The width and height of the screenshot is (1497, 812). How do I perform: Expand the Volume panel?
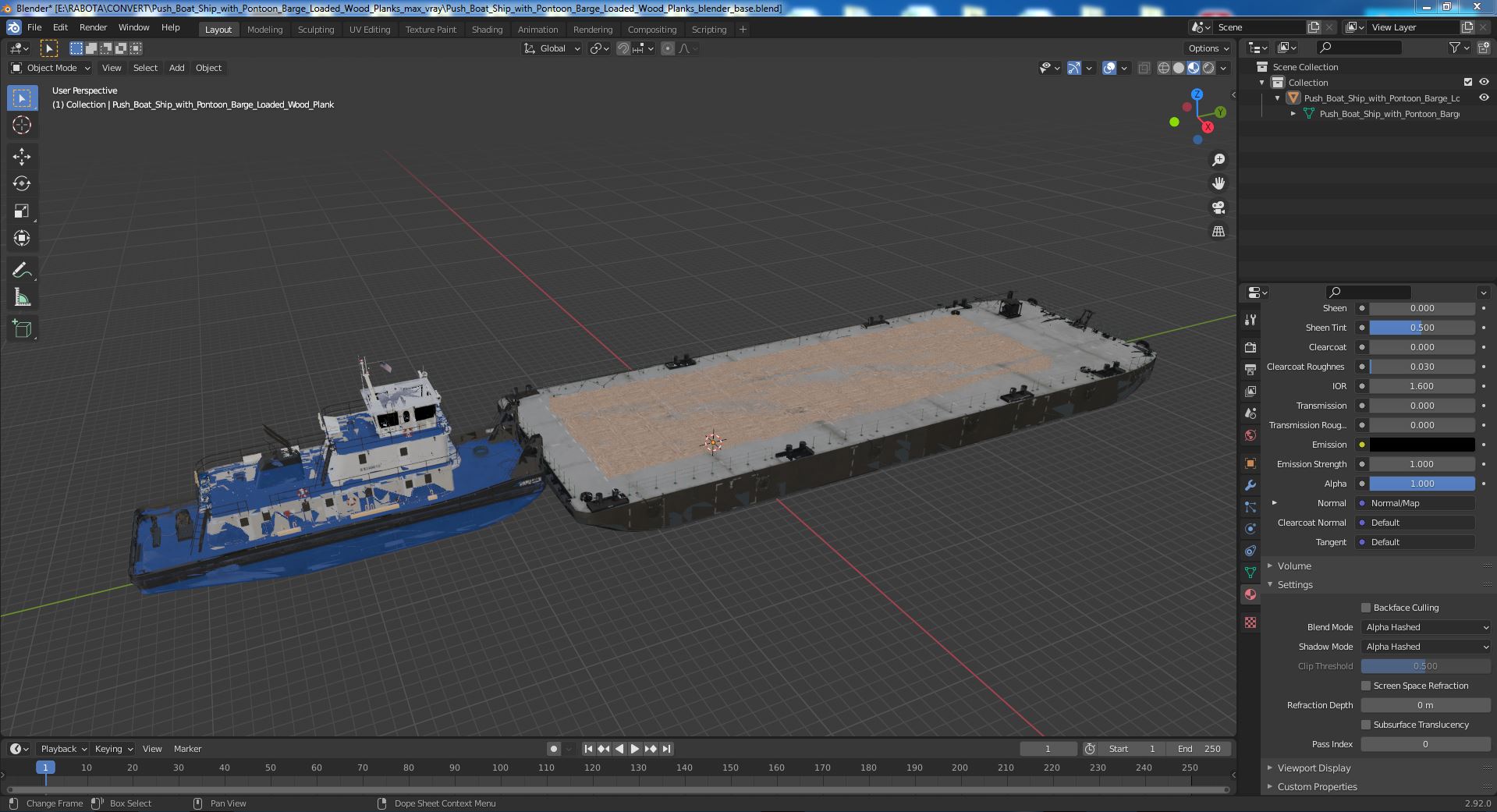click(1294, 566)
